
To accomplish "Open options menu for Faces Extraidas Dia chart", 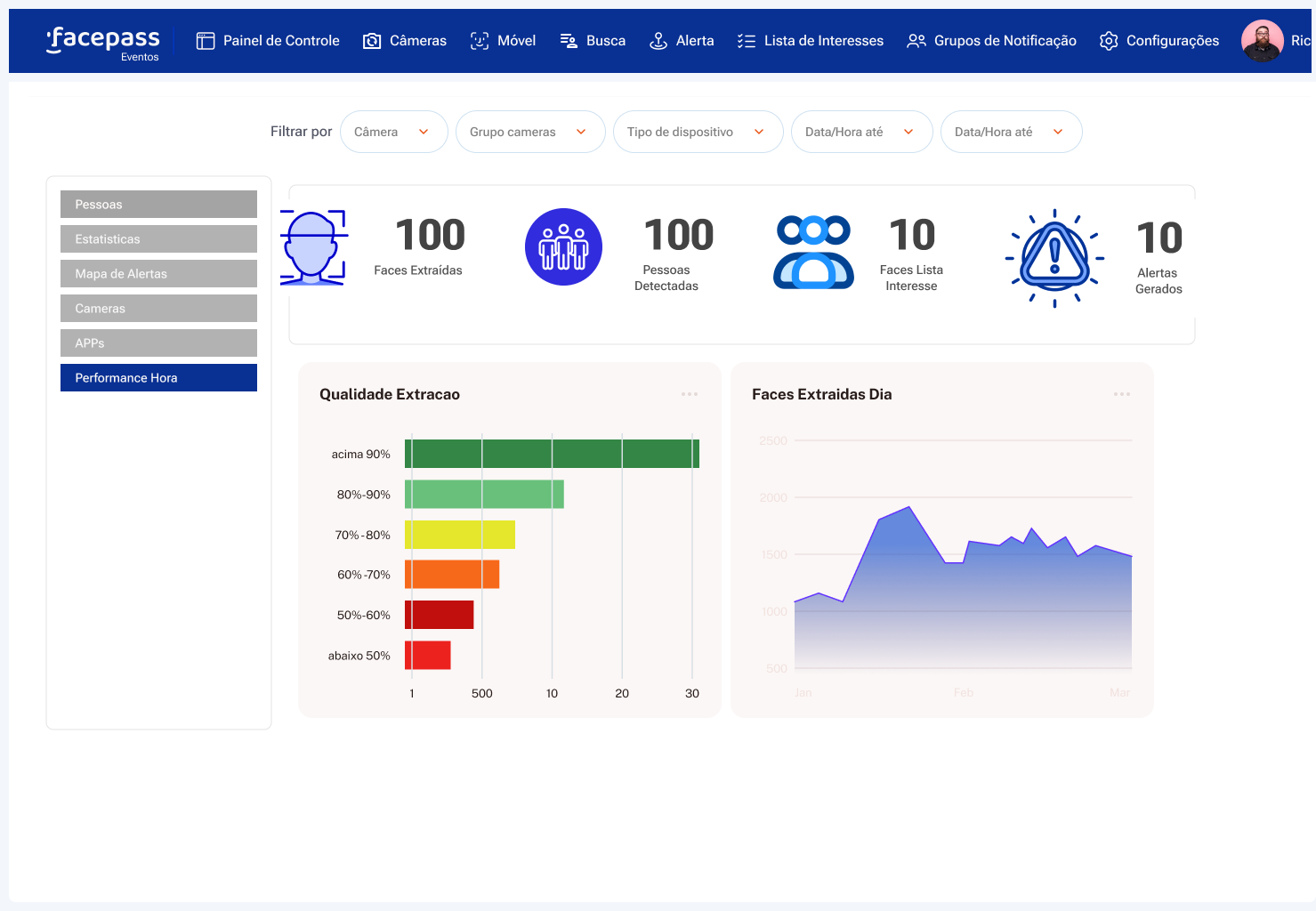I will (x=1122, y=394).
